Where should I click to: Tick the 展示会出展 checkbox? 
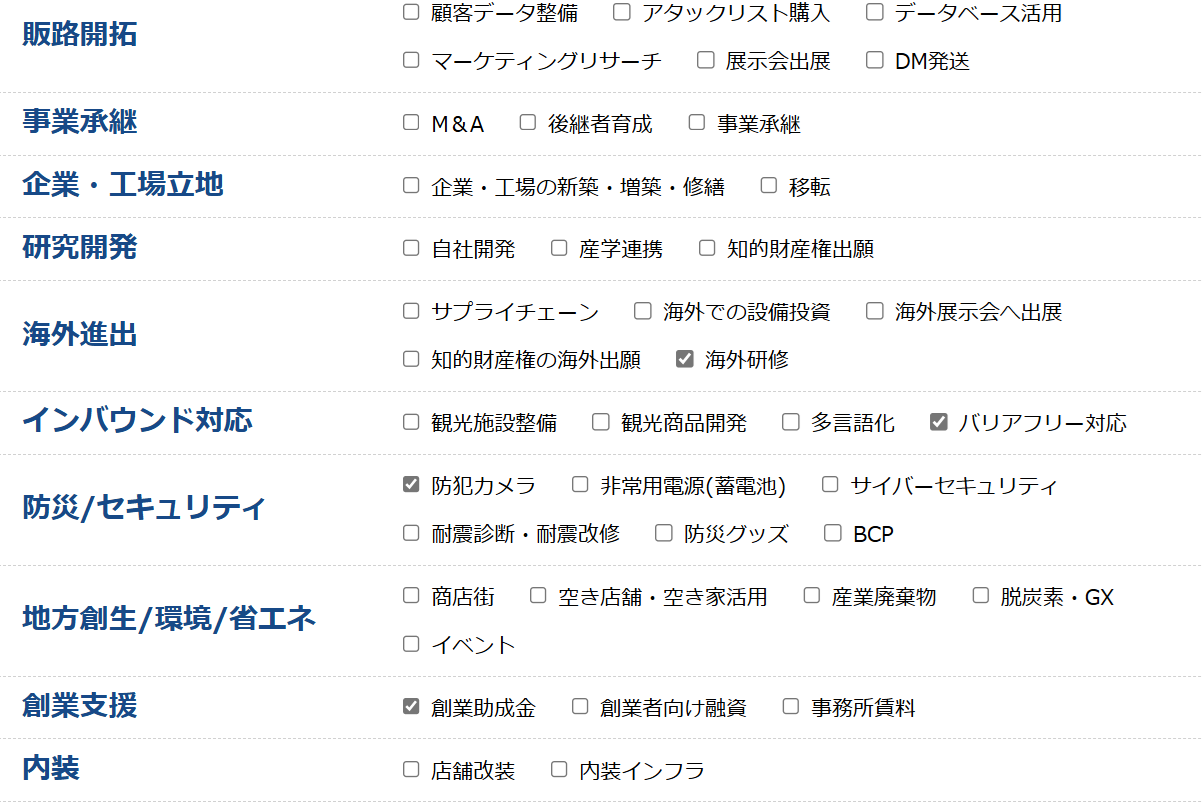pos(706,60)
